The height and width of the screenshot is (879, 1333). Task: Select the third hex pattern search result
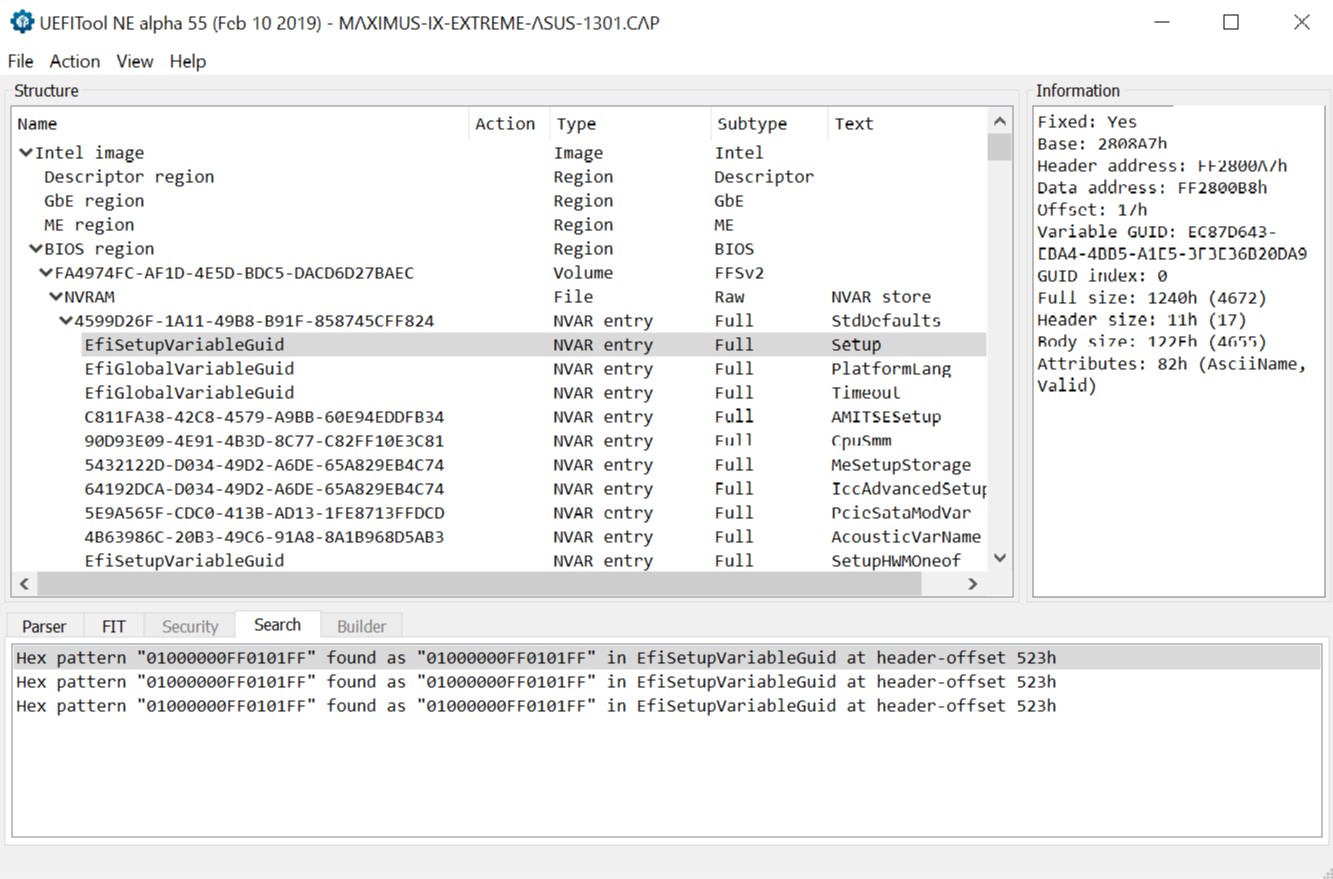pos(666,706)
